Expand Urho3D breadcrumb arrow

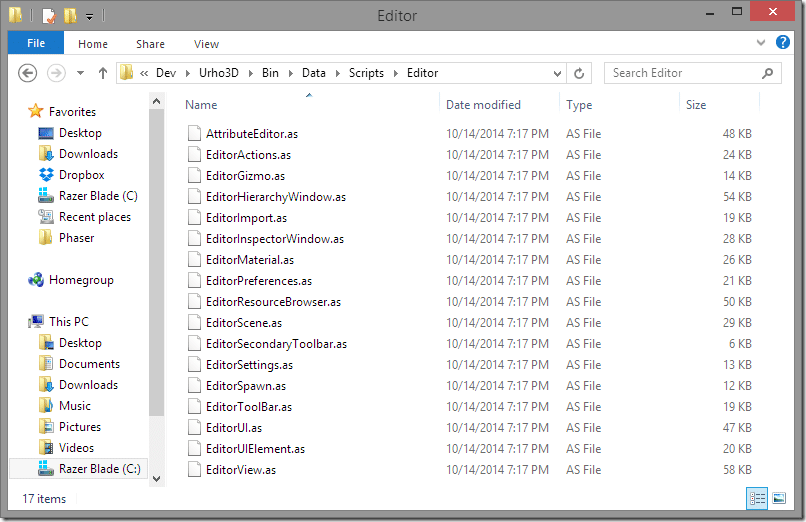250,73
